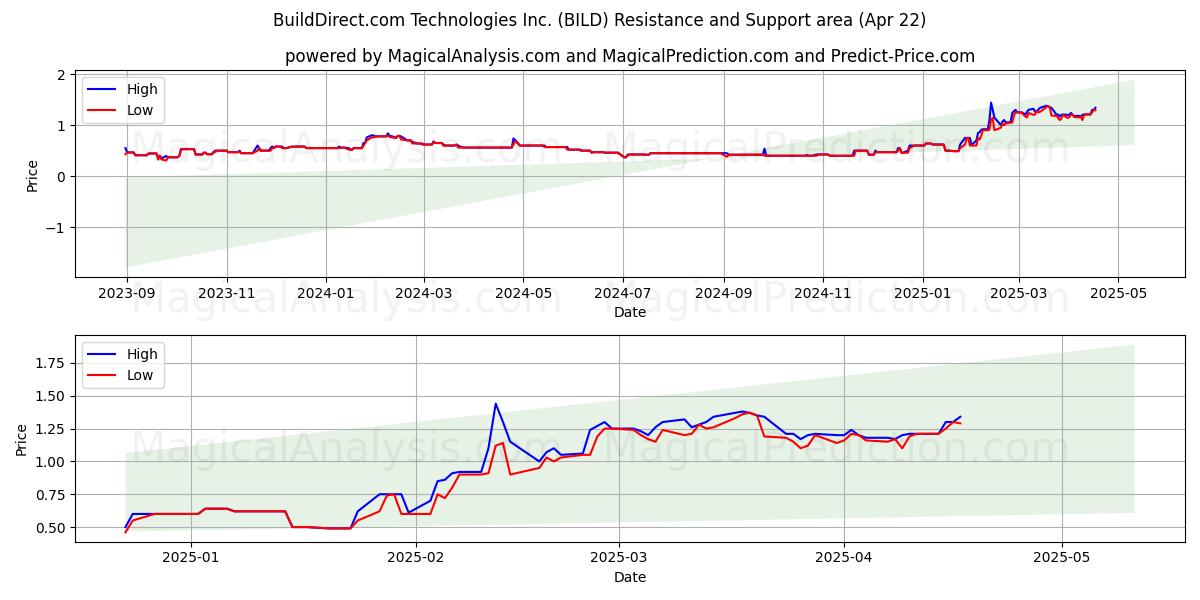Click the 1.44 price spike in bottom chart
Viewport: 1200px width, 600px height.
pyautogui.click(x=495, y=404)
